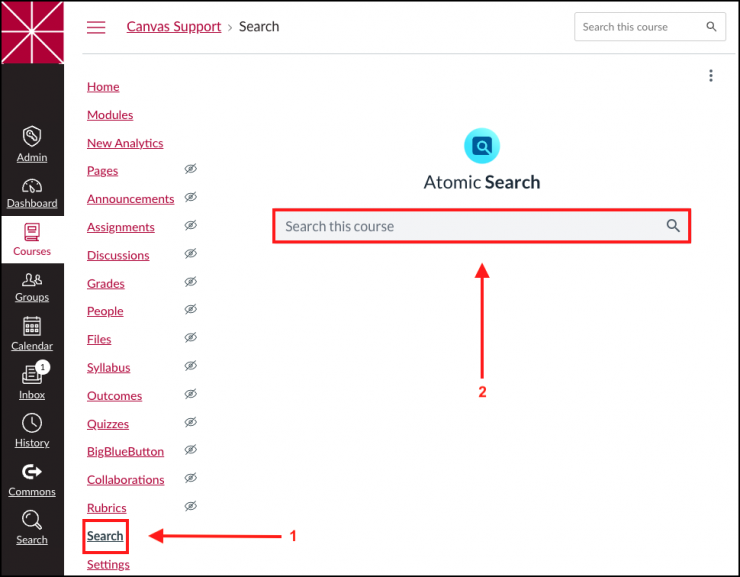
Task: Click the top-right Search this course box
Action: pos(640,27)
